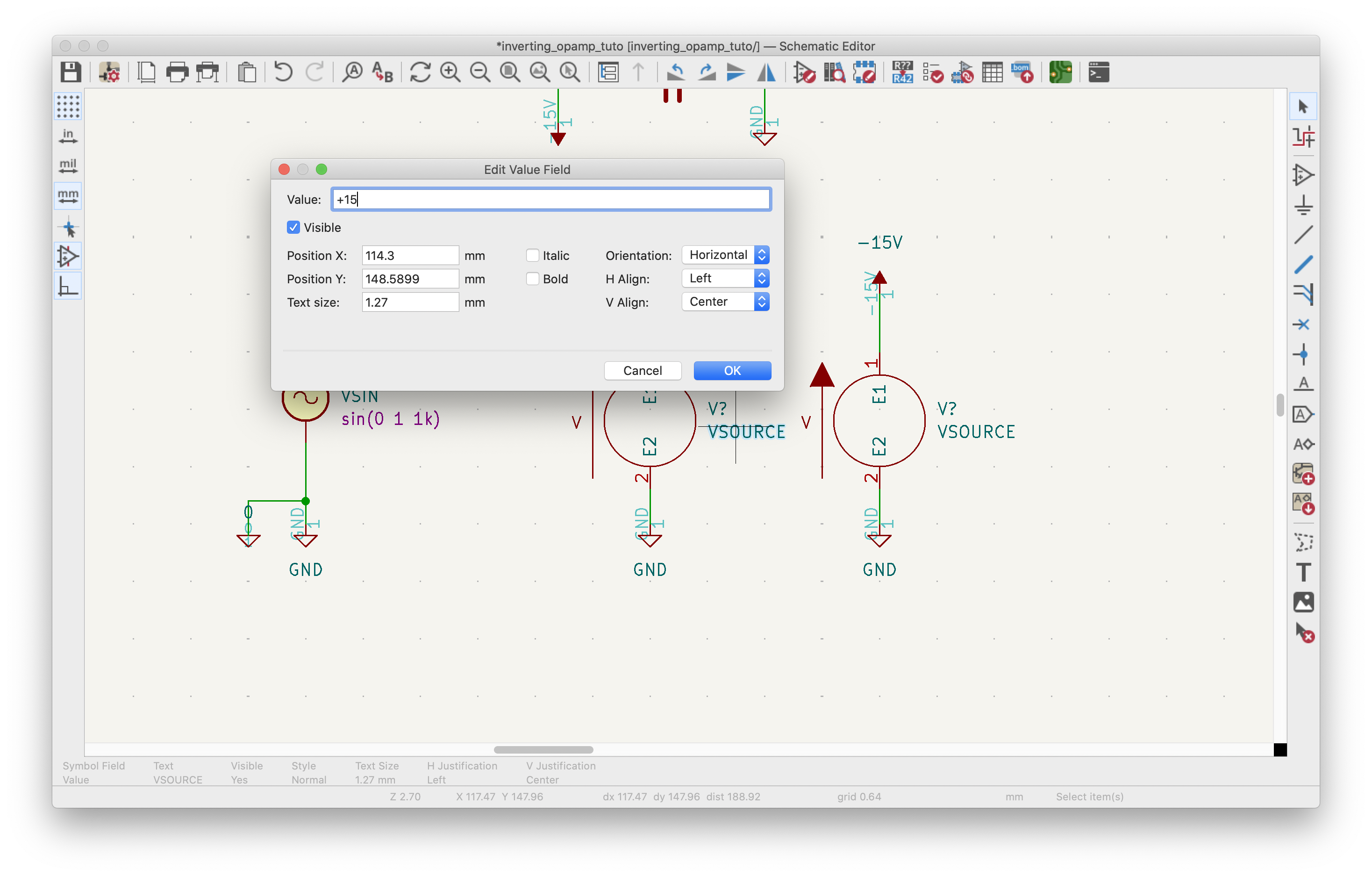1372x877 pixels.
Task: Click Zoom to Fit Page icon
Action: [510, 72]
